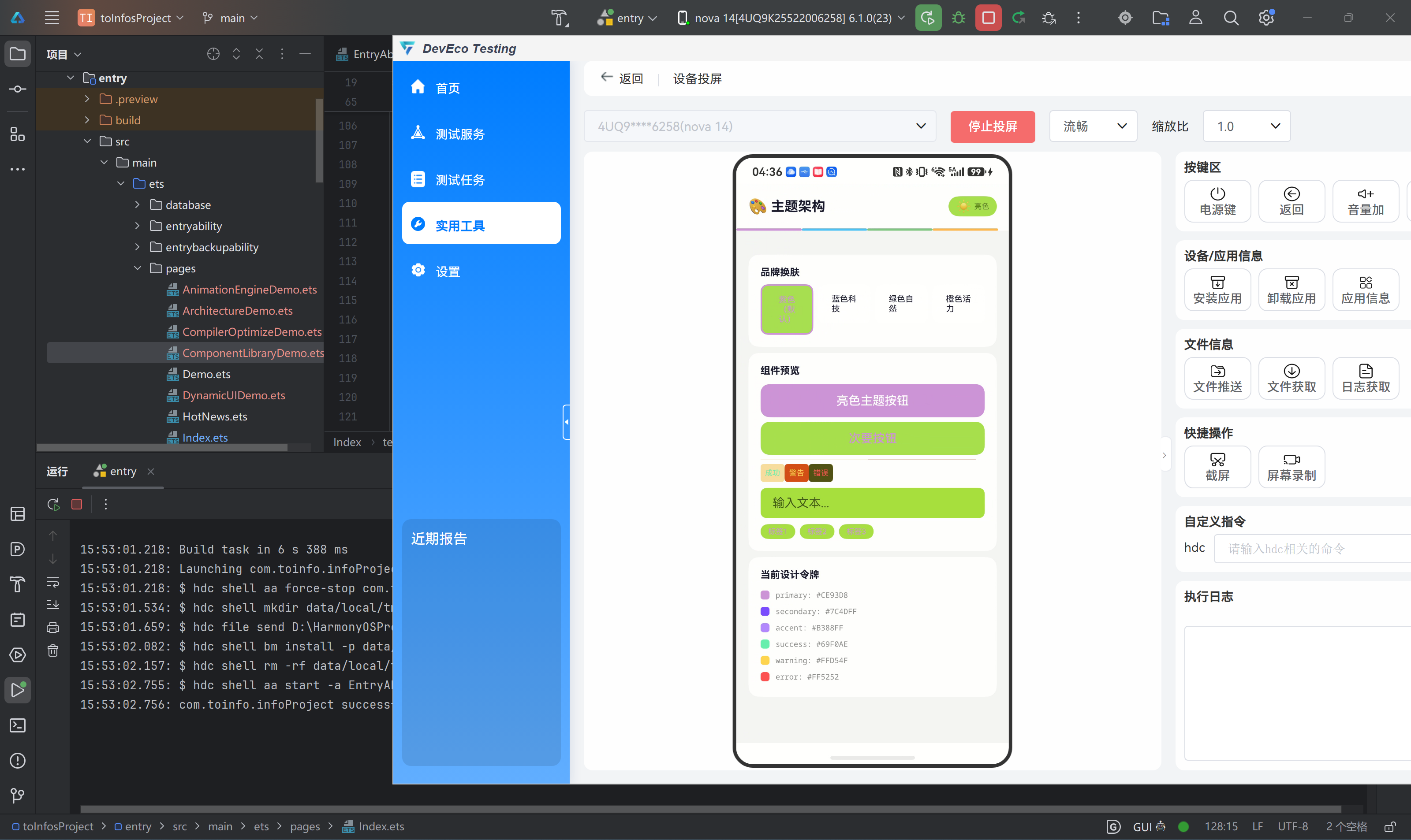
Task: Open 测试服务 in sidebar
Action: pyautogui.click(x=481, y=134)
